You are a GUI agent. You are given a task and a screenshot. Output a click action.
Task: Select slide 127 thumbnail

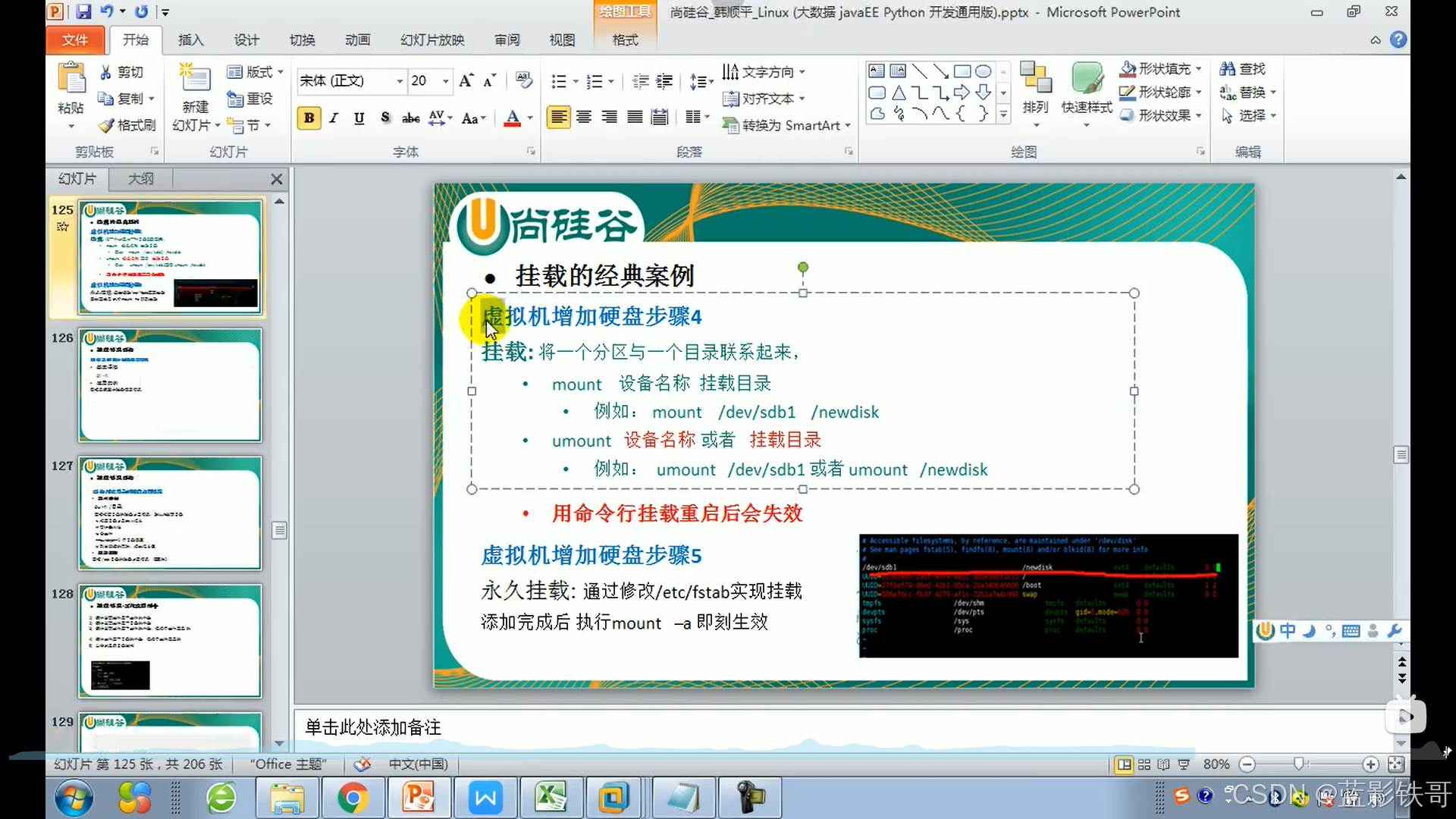coord(170,513)
